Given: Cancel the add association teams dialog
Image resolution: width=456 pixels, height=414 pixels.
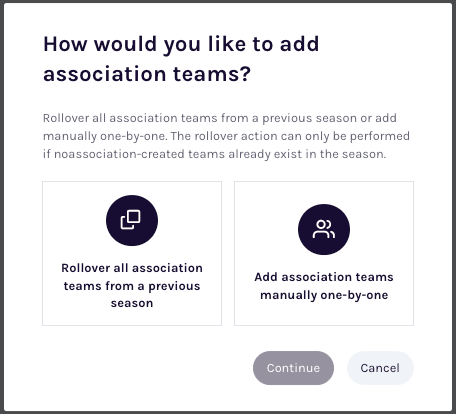Looking at the screenshot, I should pos(380,368).
